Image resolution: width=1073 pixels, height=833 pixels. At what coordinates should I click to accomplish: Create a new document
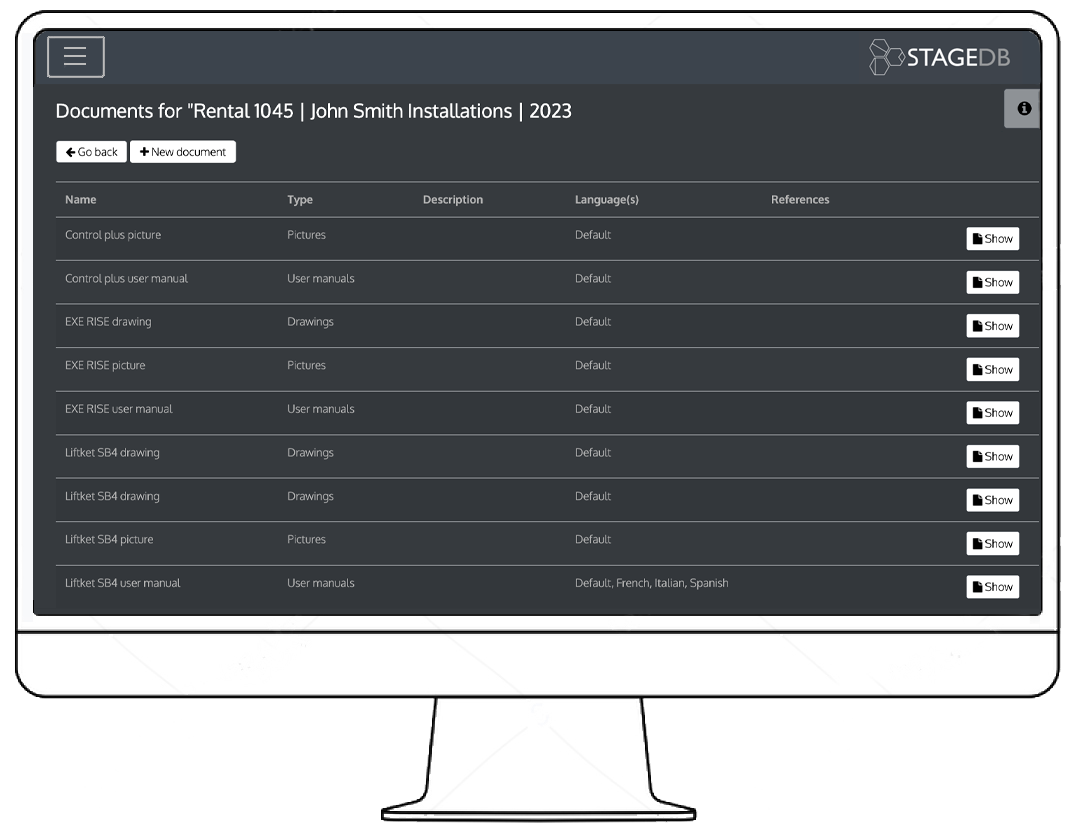[x=183, y=152]
